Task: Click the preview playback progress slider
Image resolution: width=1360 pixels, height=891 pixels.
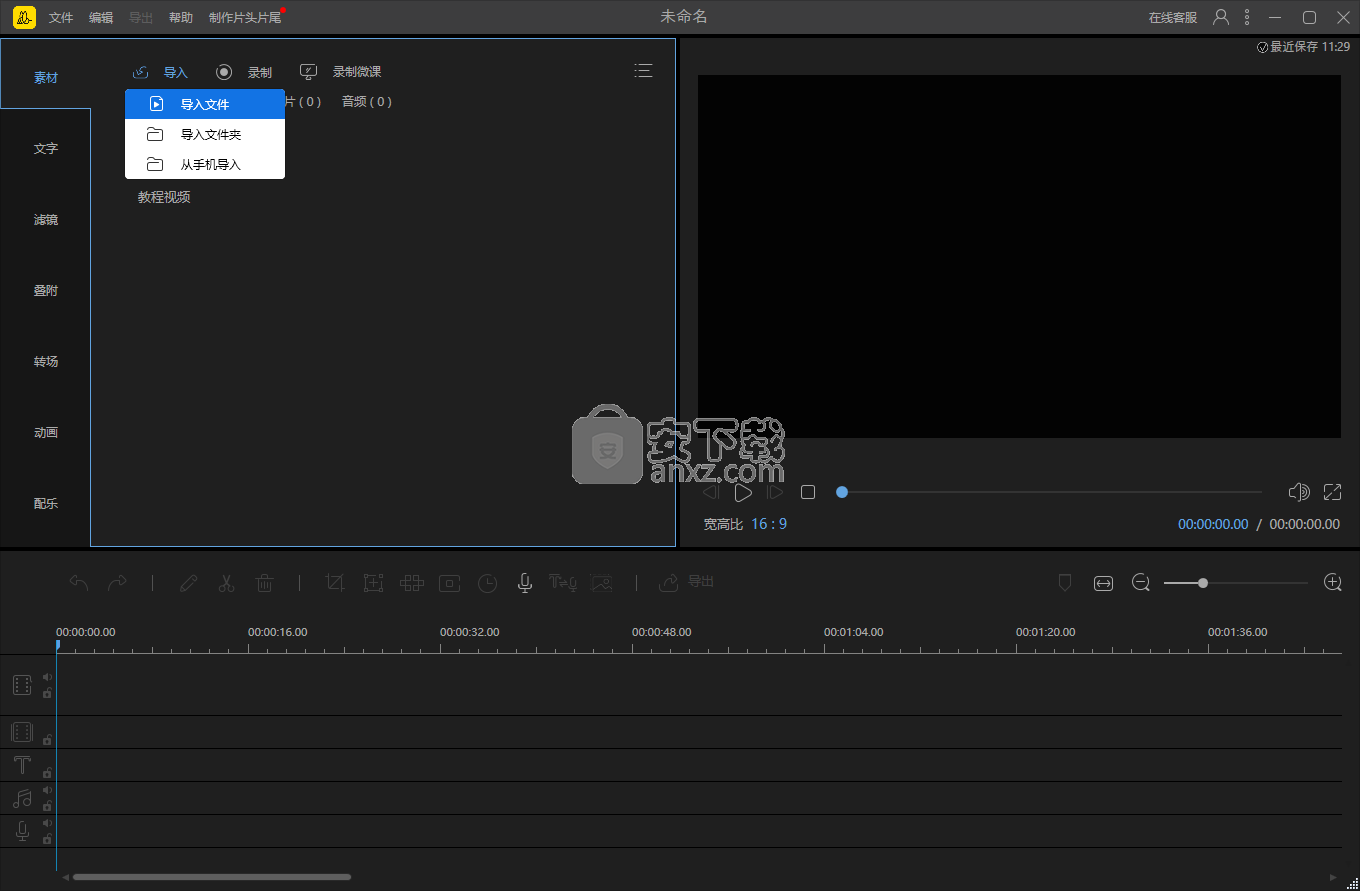Action: click(x=1049, y=492)
